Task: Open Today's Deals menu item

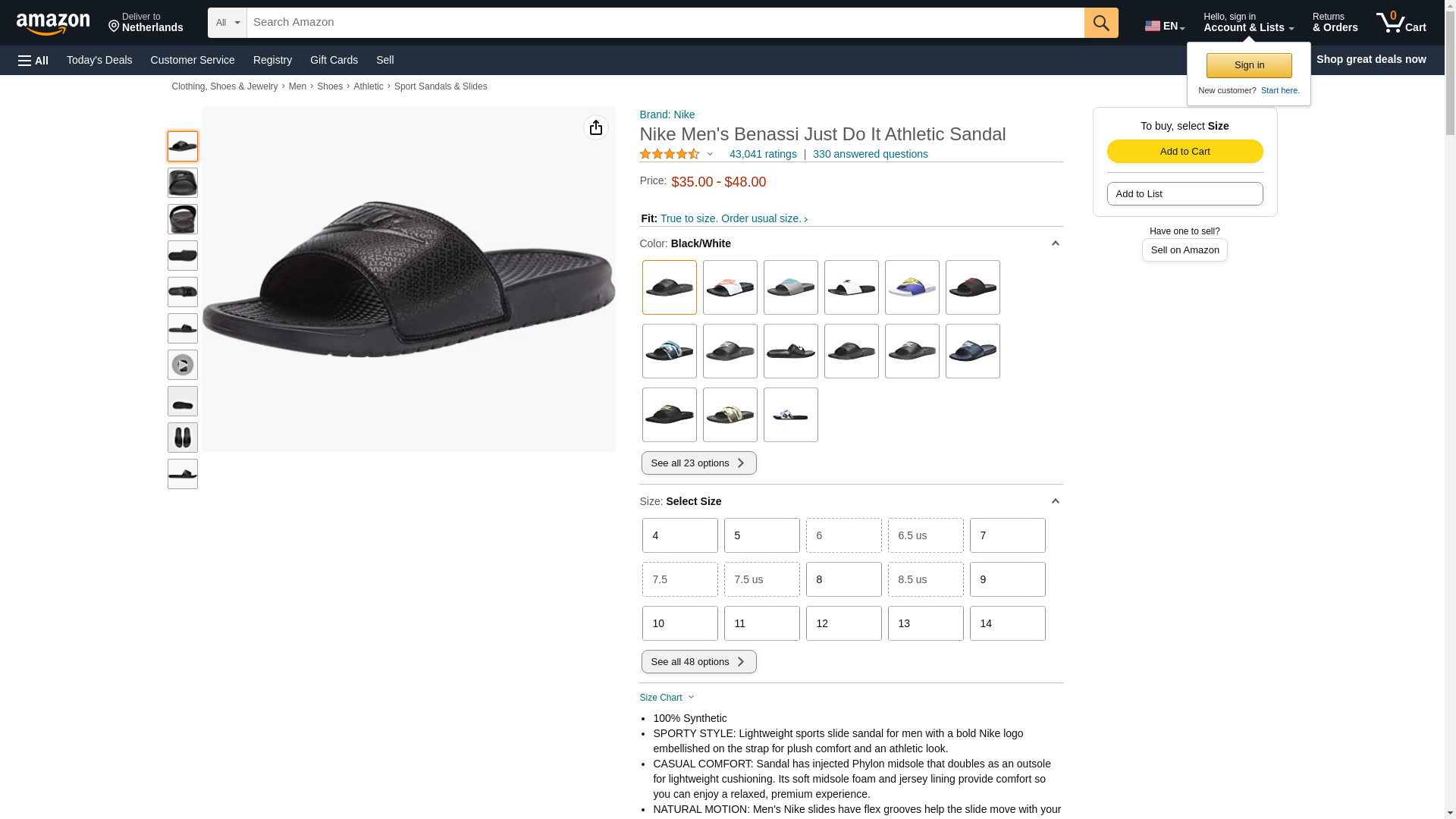Action: (x=99, y=60)
